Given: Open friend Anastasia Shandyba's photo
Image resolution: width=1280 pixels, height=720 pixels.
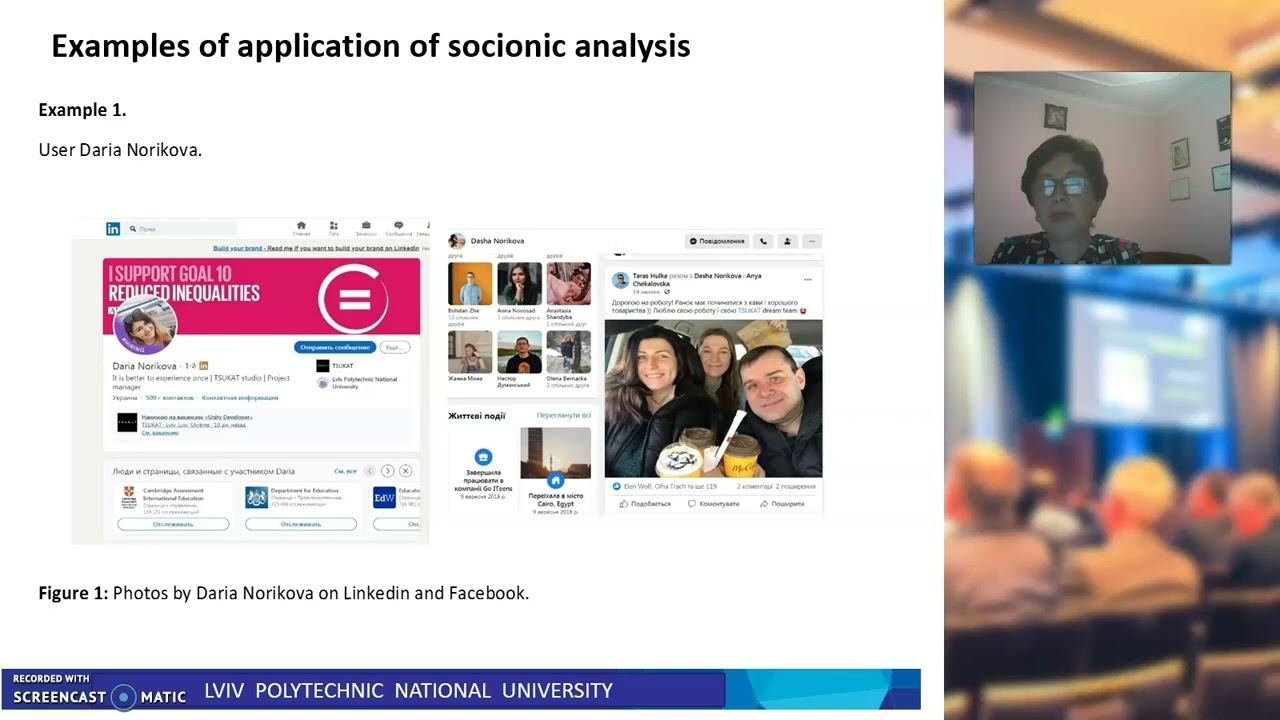Looking at the screenshot, I should point(568,283).
